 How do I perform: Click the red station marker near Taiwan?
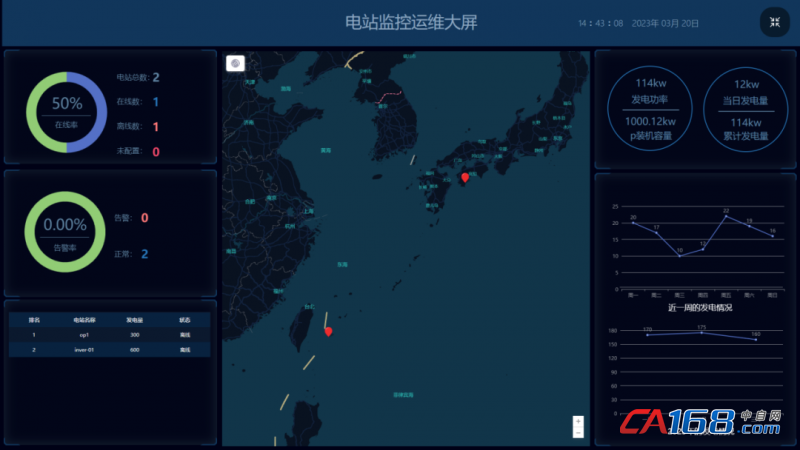(x=328, y=331)
